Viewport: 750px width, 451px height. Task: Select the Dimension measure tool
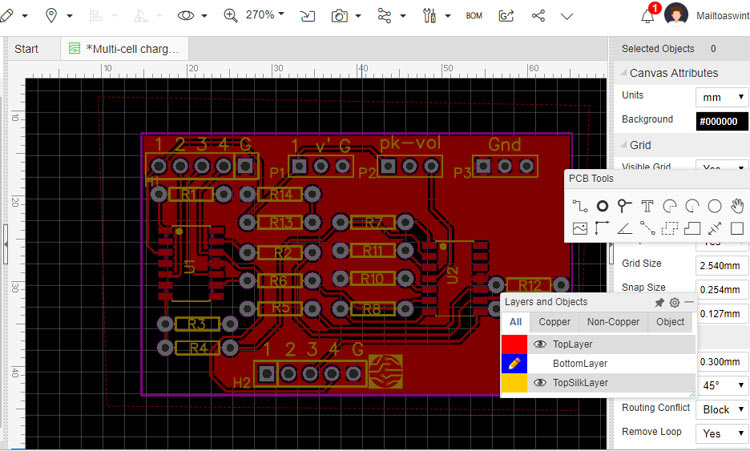pyautogui.click(x=715, y=229)
